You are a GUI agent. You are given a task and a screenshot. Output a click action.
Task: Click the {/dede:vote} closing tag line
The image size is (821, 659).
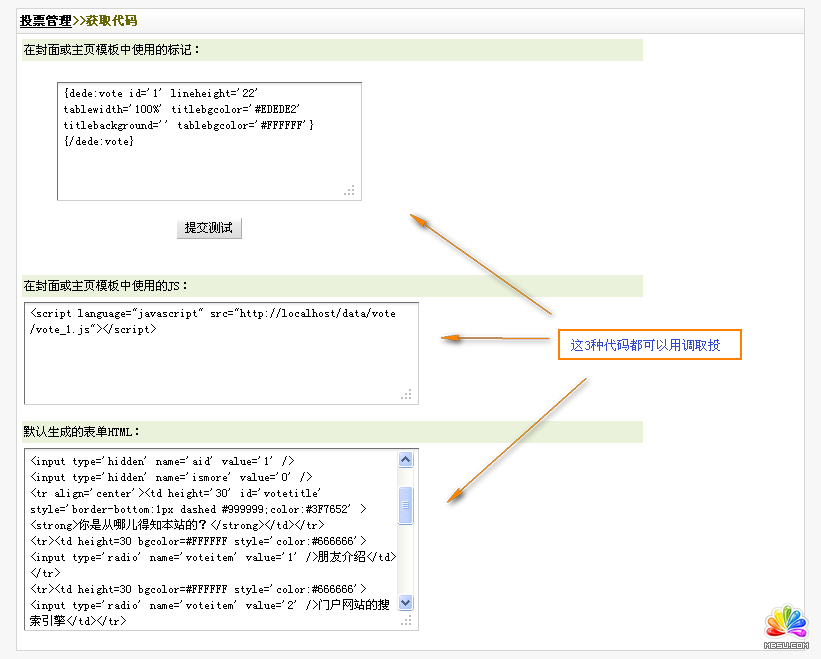tap(98, 141)
